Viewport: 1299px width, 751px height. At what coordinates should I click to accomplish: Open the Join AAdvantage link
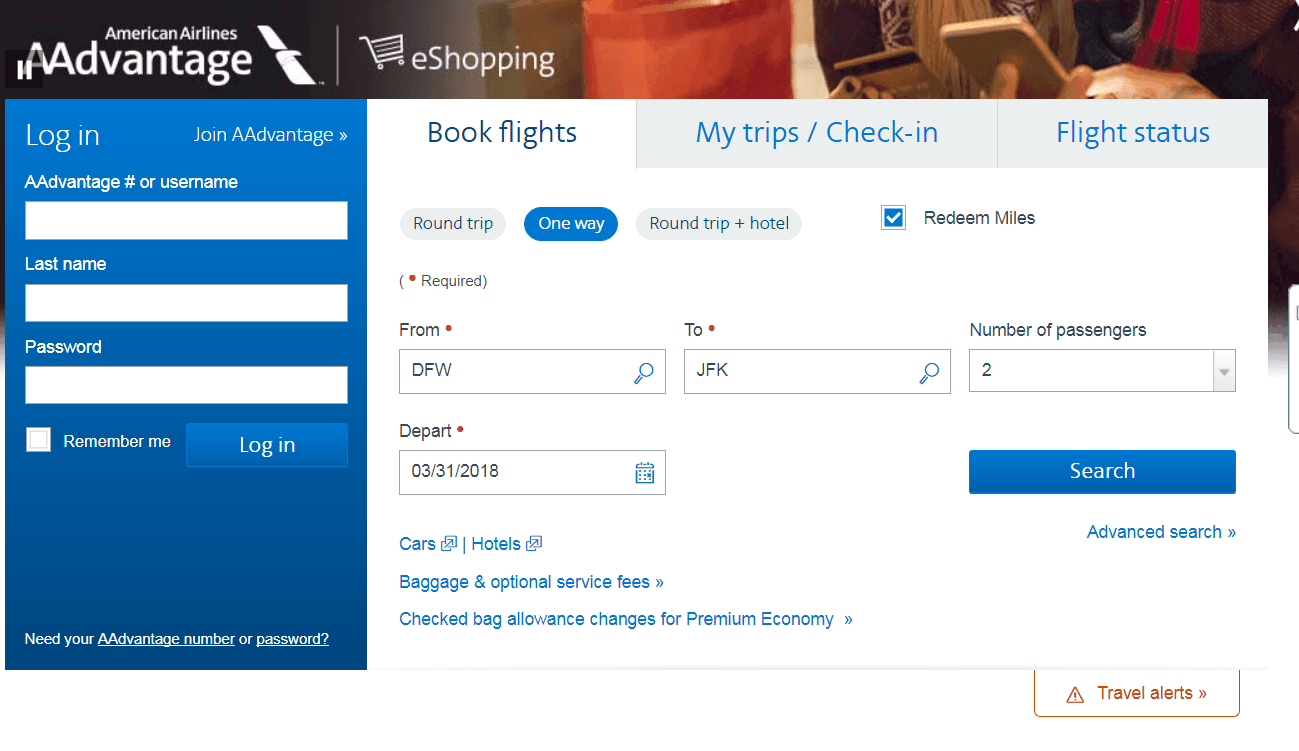click(270, 134)
